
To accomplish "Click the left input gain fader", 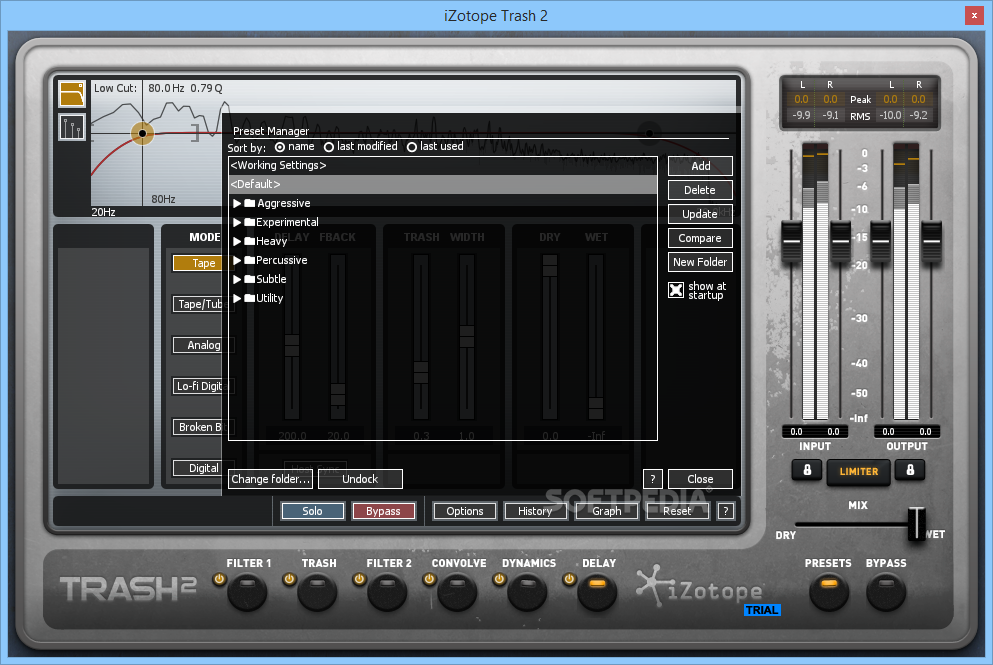I will tap(792, 241).
